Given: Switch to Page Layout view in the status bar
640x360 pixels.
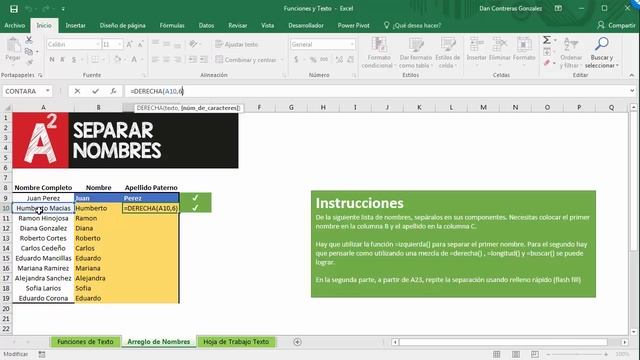Looking at the screenshot, I should tap(516, 354).
